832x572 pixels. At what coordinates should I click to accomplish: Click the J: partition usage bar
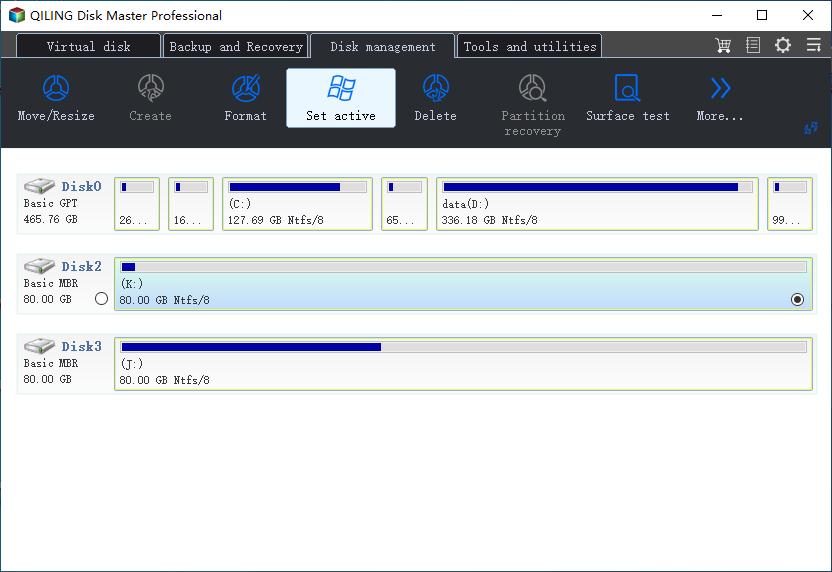tap(464, 347)
